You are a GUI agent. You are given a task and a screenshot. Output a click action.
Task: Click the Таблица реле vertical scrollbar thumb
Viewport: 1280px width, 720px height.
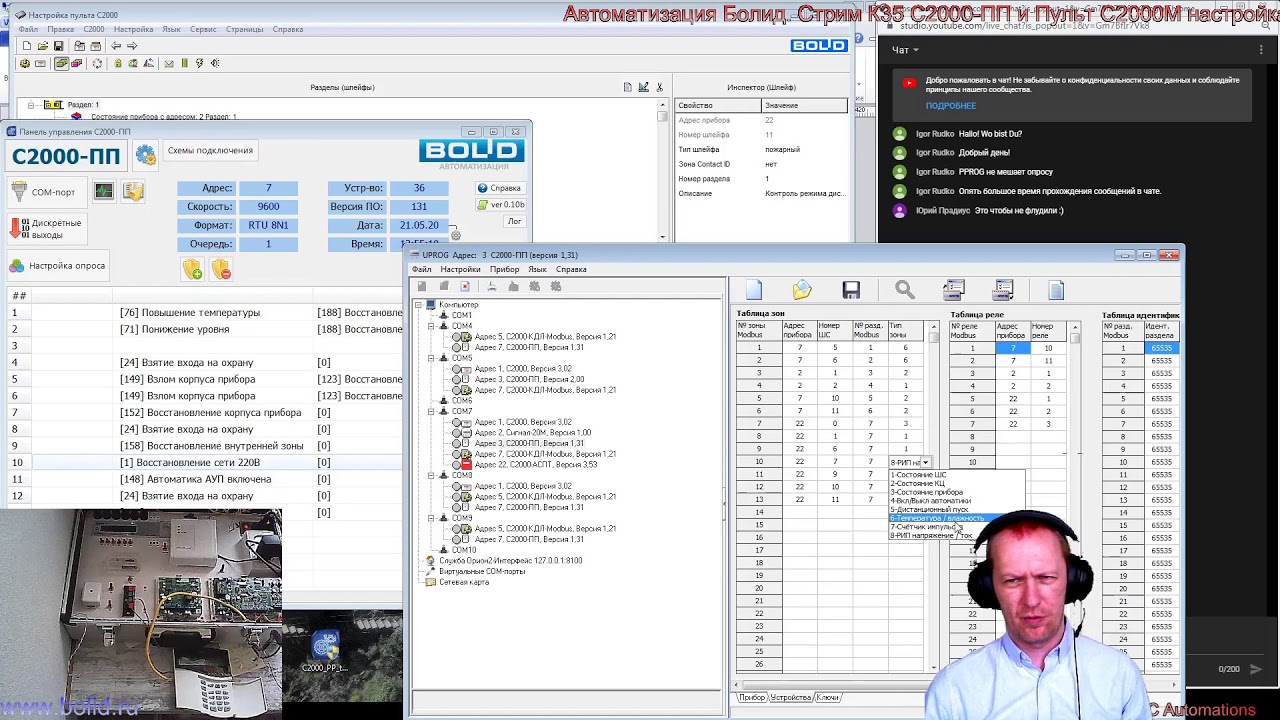point(1075,338)
